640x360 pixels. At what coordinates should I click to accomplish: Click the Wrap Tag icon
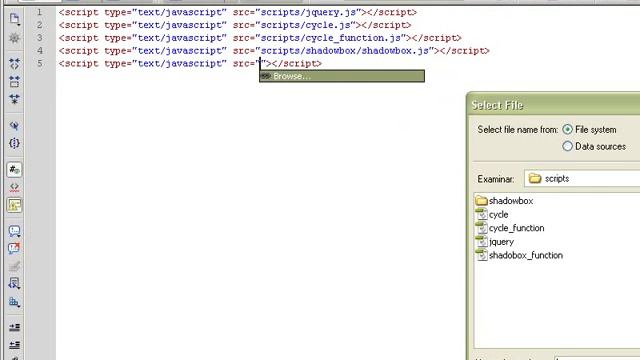tap(14, 266)
